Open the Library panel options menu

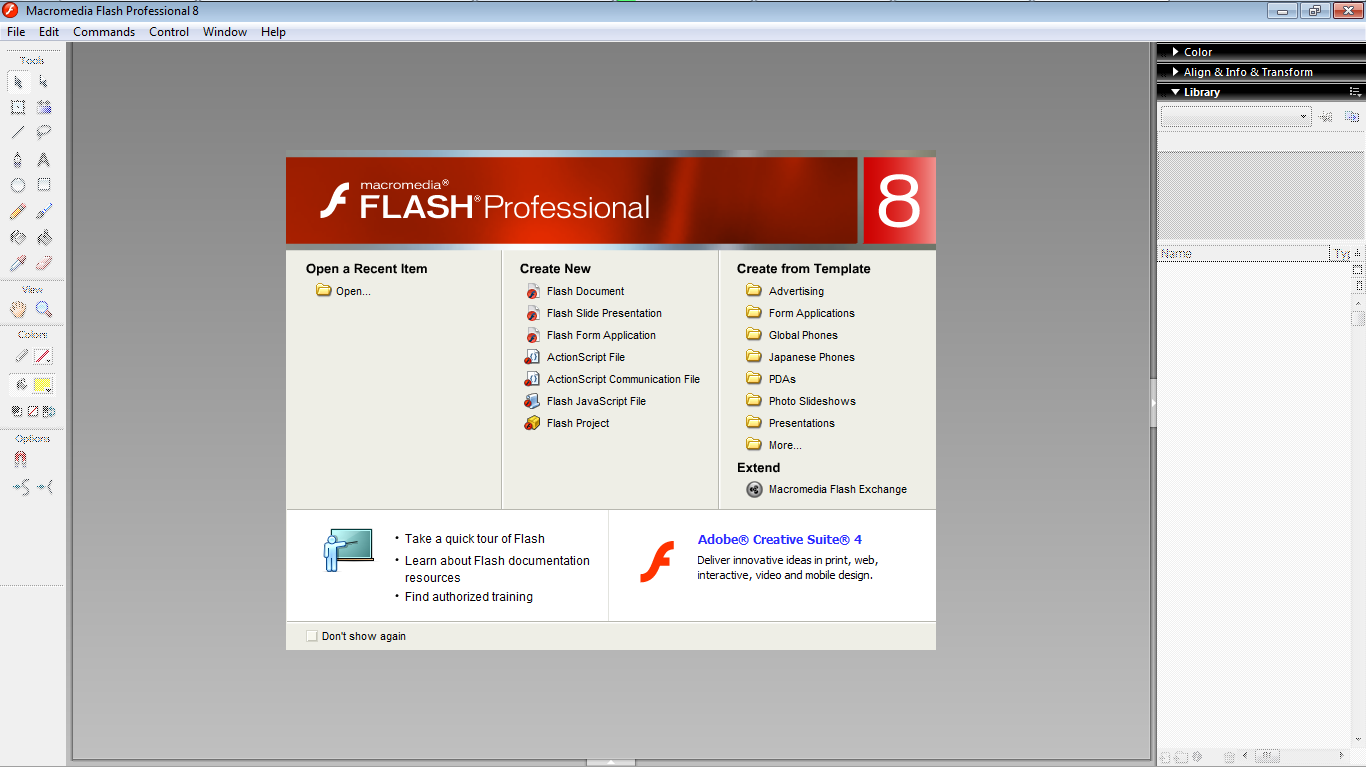point(1355,92)
